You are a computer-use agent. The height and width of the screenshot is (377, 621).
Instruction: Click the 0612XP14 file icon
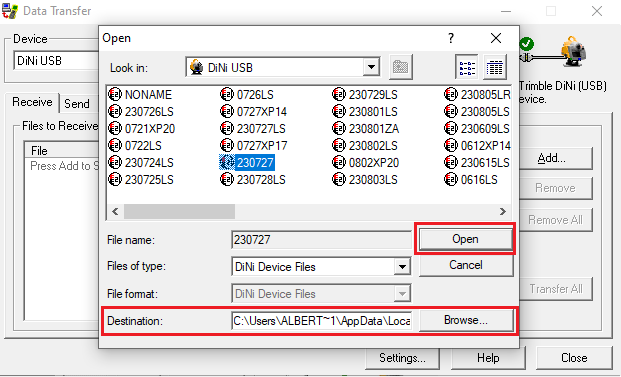[451, 146]
